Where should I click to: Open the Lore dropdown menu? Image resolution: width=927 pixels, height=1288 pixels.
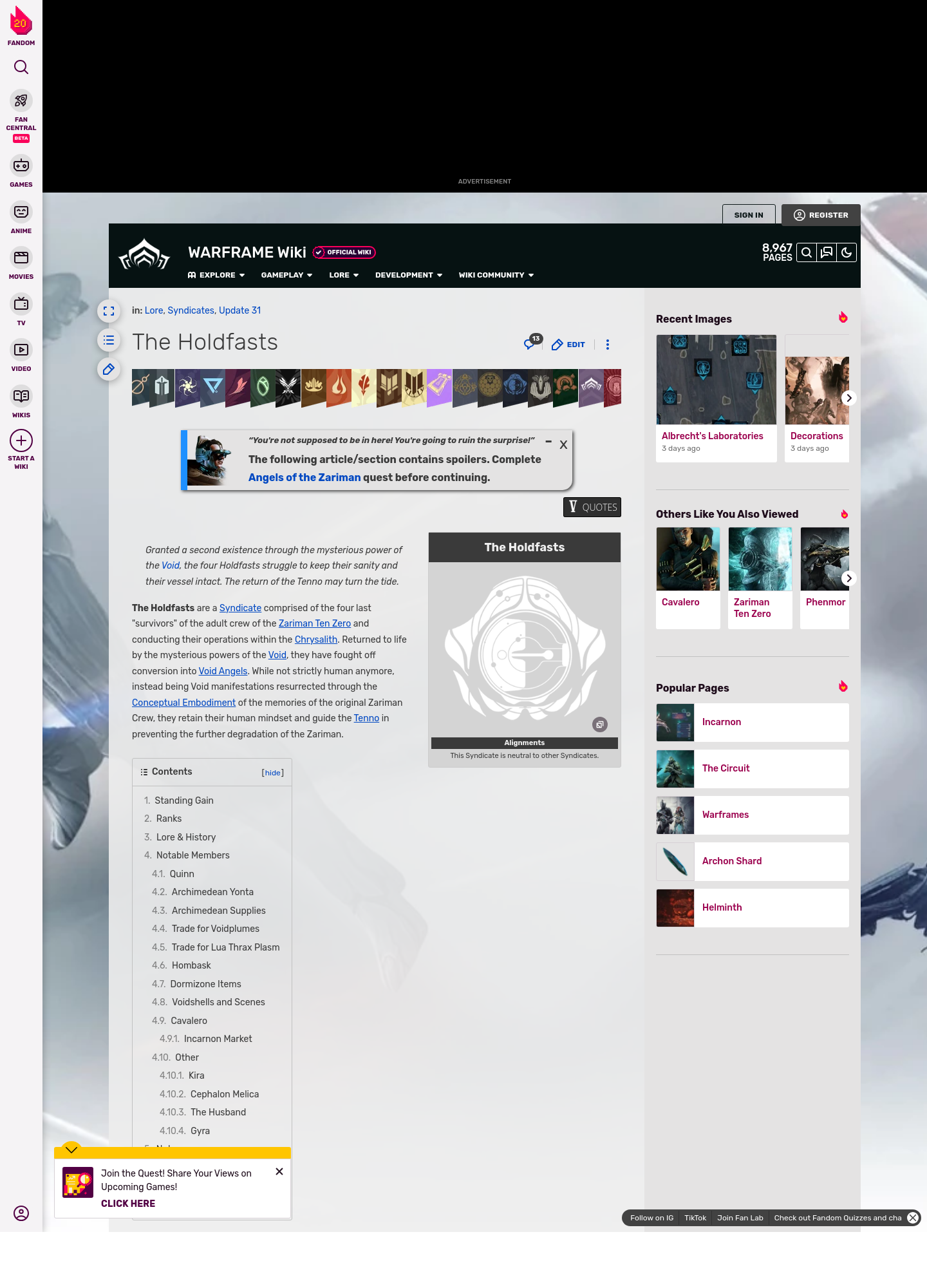pos(344,275)
